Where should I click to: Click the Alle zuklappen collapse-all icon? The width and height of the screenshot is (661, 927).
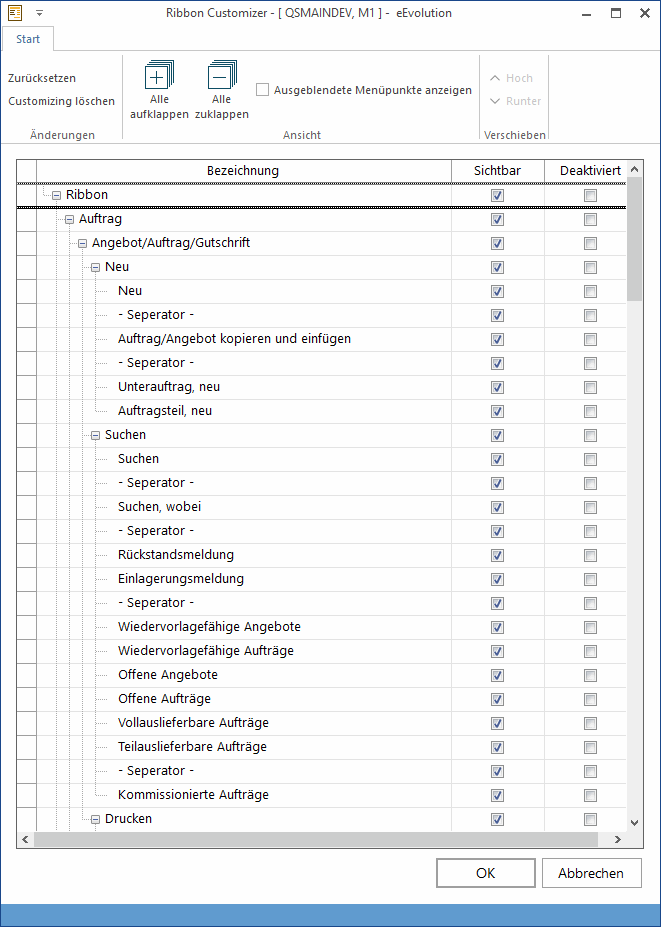(221, 76)
